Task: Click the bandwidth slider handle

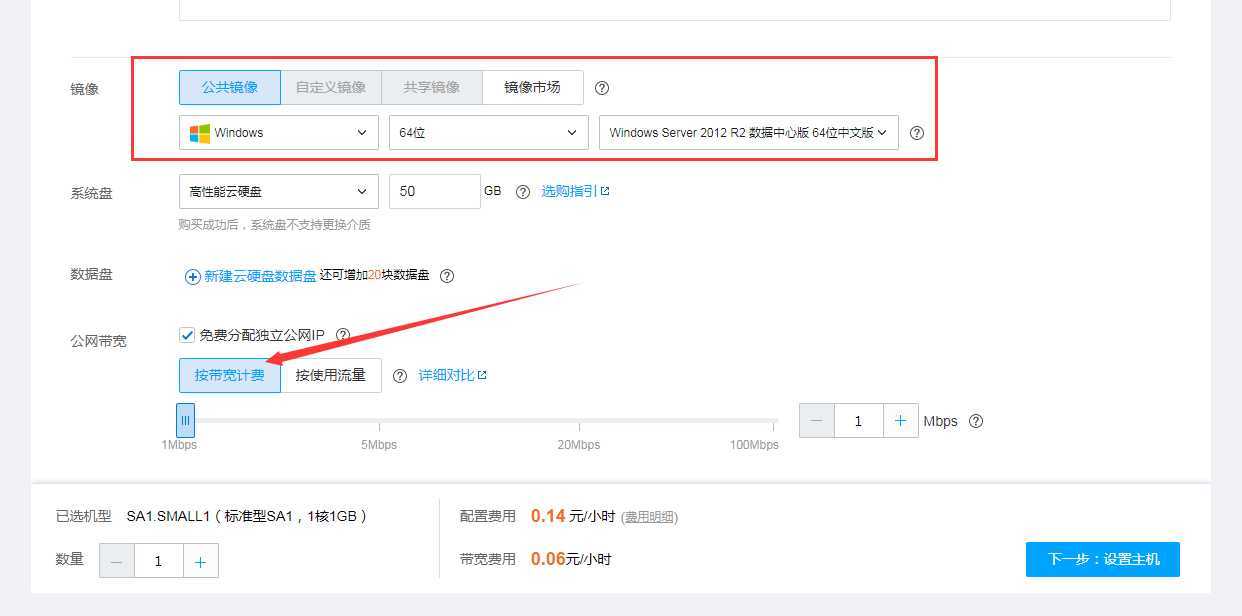Action: (185, 421)
